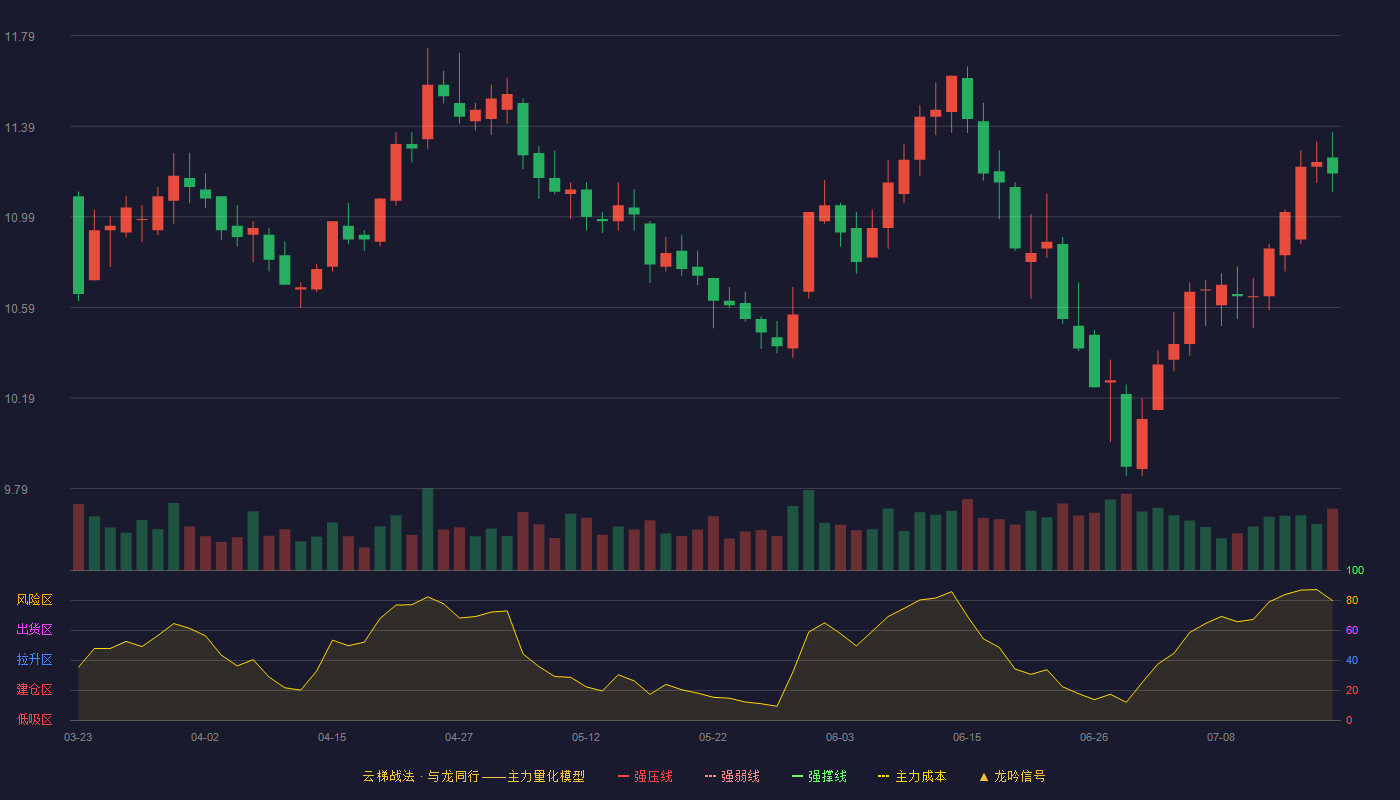Click the 建仓区 zone label

pyautogui.click(x=34, y=690)
